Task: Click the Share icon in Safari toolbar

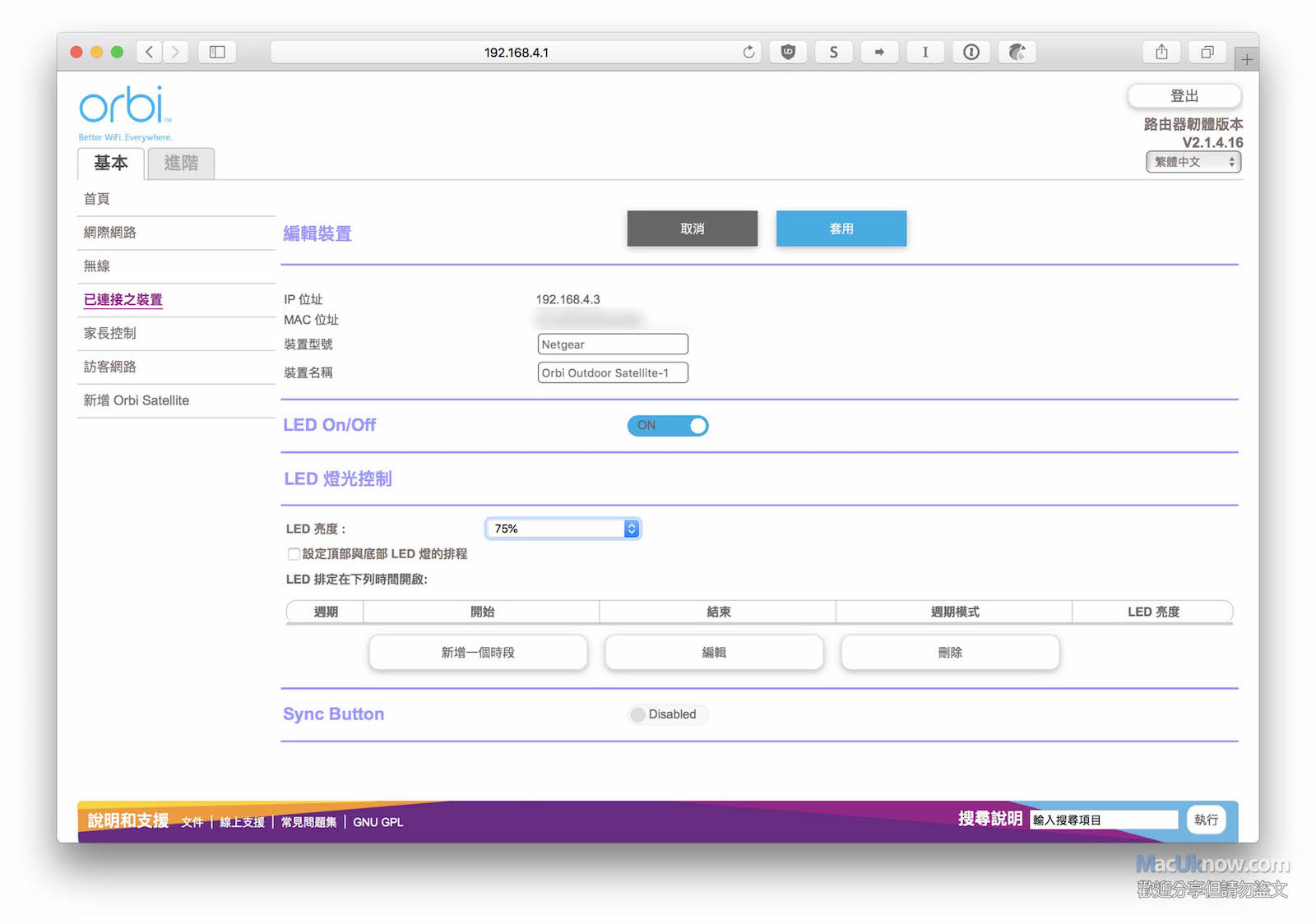Action: coord(1161,52)
